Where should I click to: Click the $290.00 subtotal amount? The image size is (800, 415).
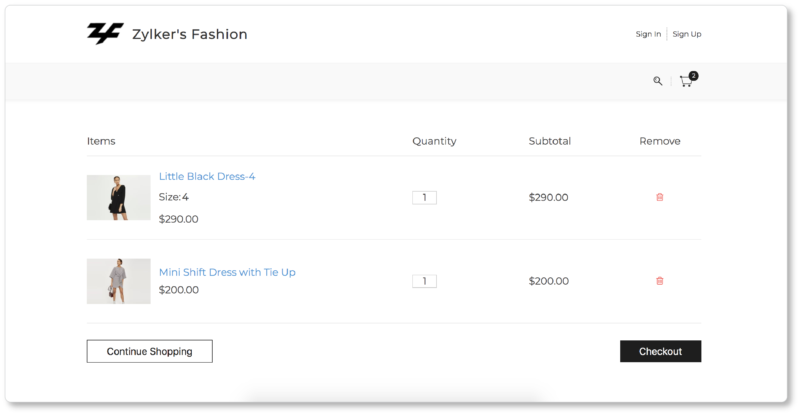[548, 197]
